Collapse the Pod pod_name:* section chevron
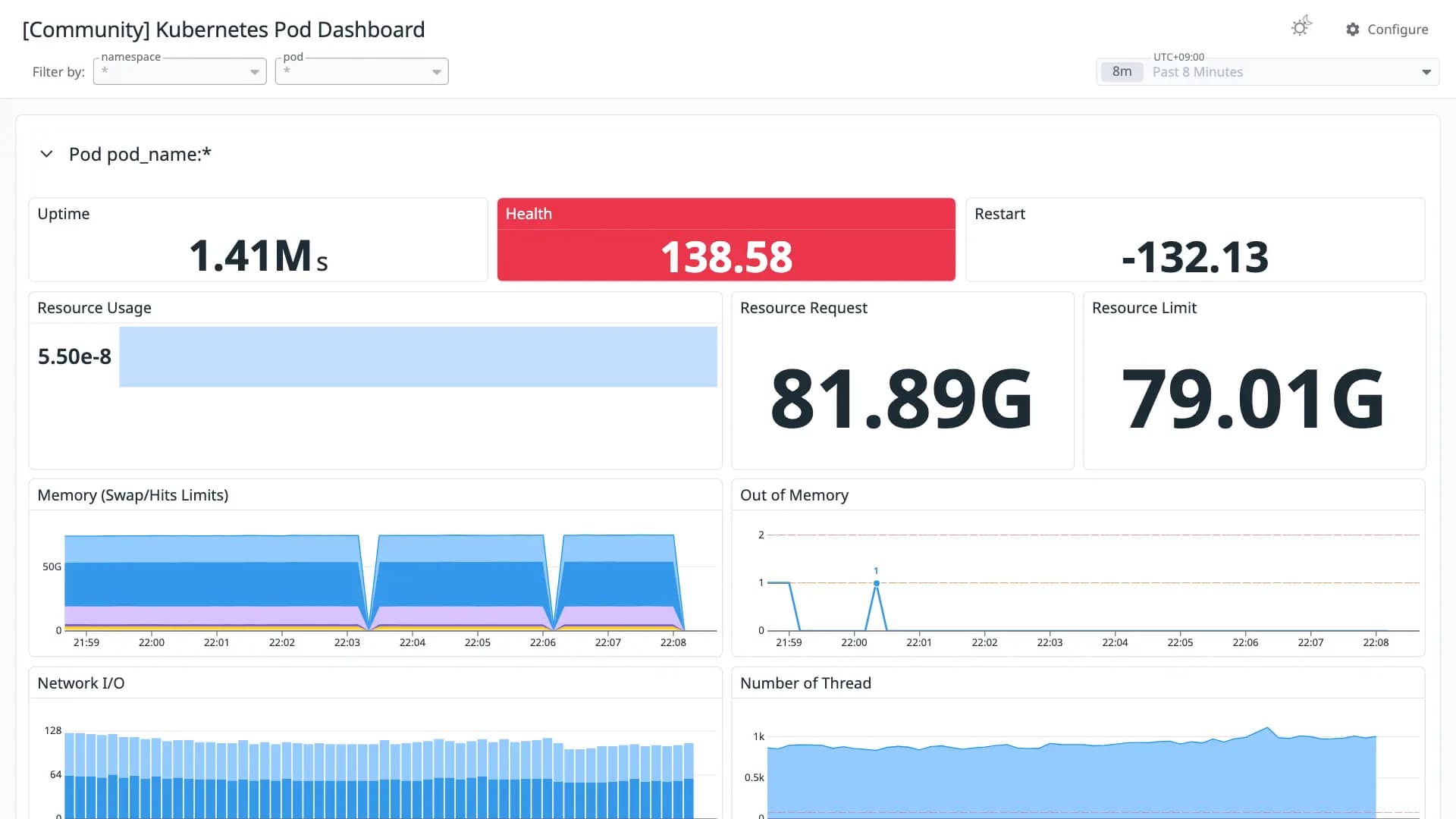The height and width of the screenshot is (819, 1456). [x=46, y=154]
